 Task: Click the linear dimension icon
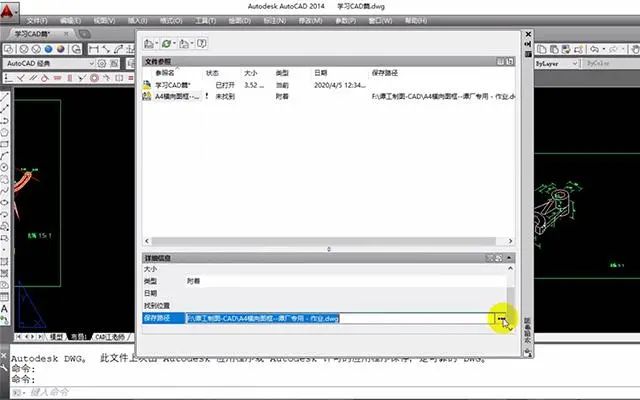[x=94, y=49]
